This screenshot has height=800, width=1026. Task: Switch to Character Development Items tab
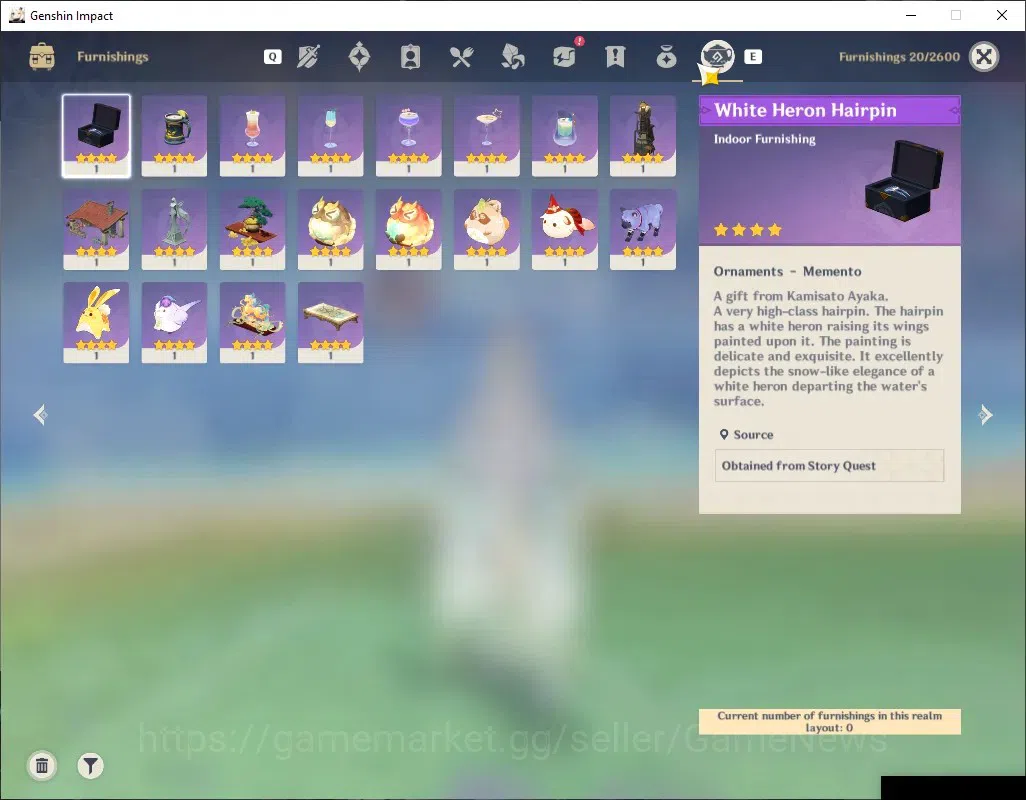[x=410, y=57]
